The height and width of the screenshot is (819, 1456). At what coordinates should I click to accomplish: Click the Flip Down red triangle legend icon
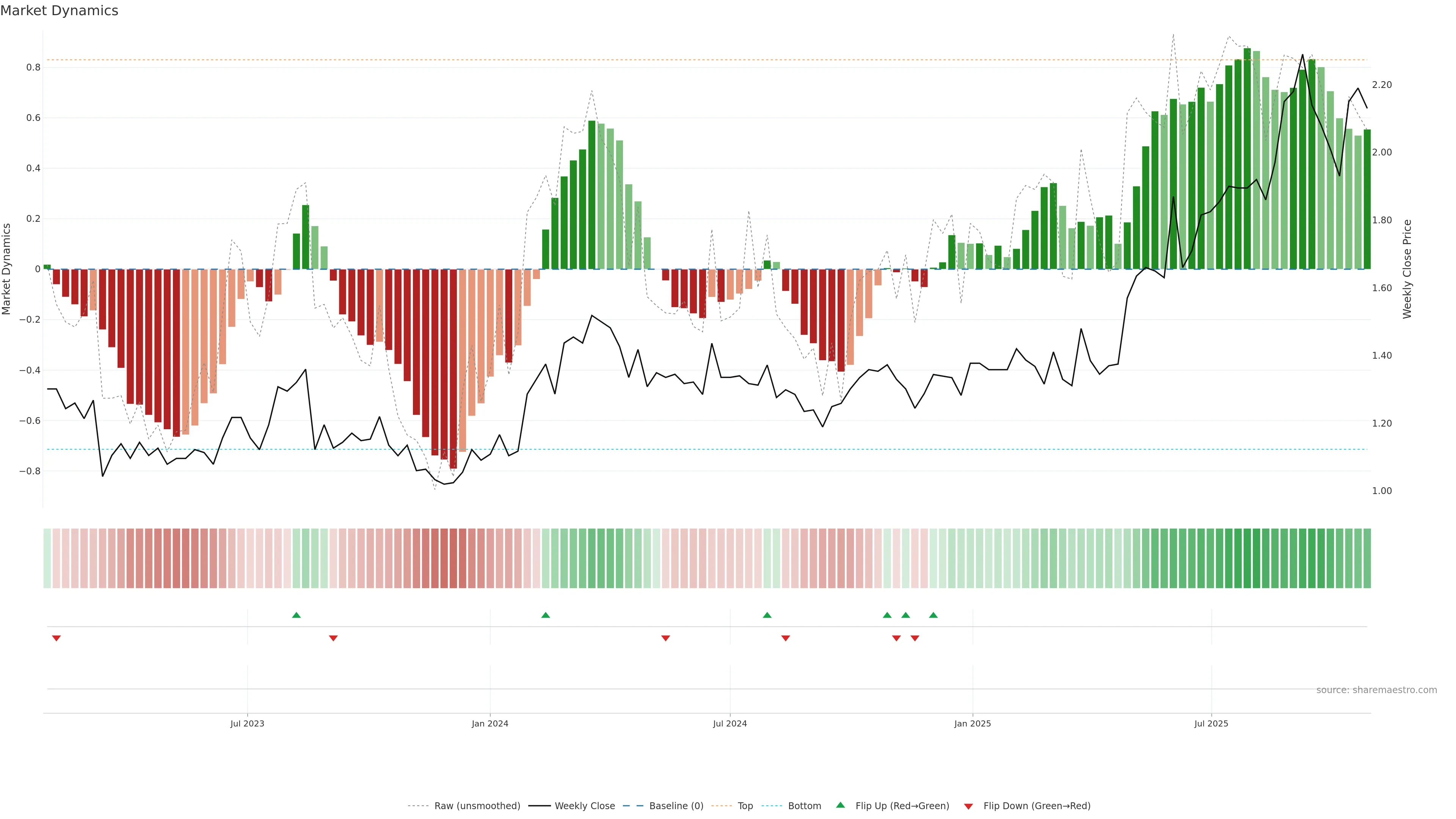pyautogui.click(x=968, y=806)
